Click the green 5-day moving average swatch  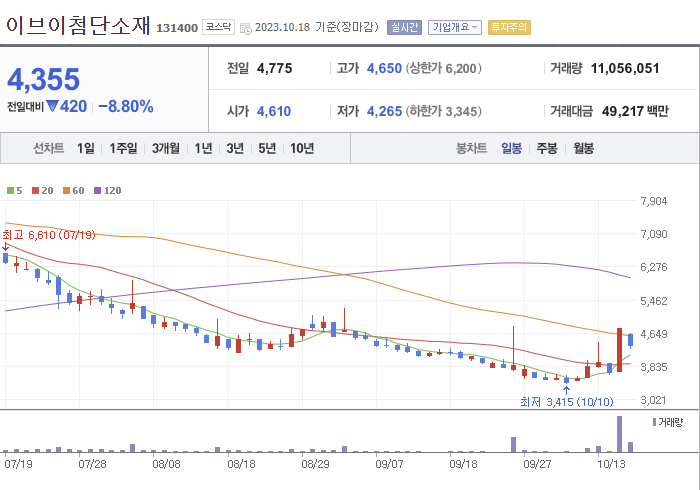(10, 191)
